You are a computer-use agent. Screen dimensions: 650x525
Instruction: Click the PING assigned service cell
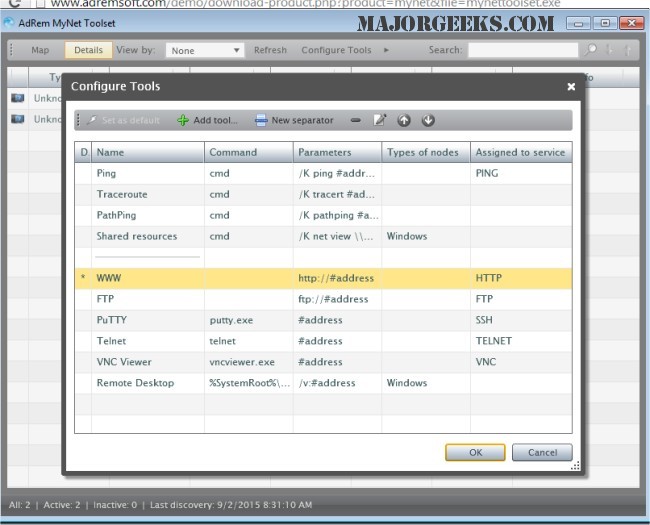(x=521, y=173)
